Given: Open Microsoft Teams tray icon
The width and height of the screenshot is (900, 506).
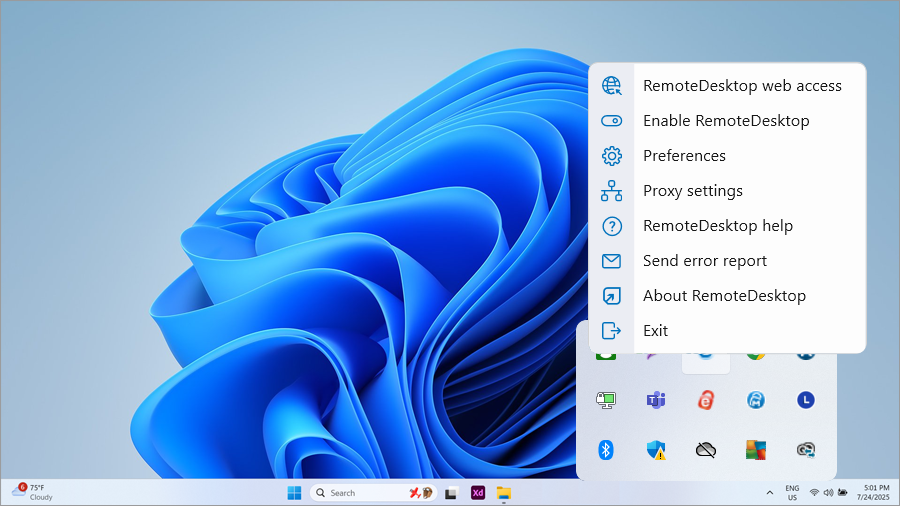Looking at the screenshot, I should click(x=656, y=400).
